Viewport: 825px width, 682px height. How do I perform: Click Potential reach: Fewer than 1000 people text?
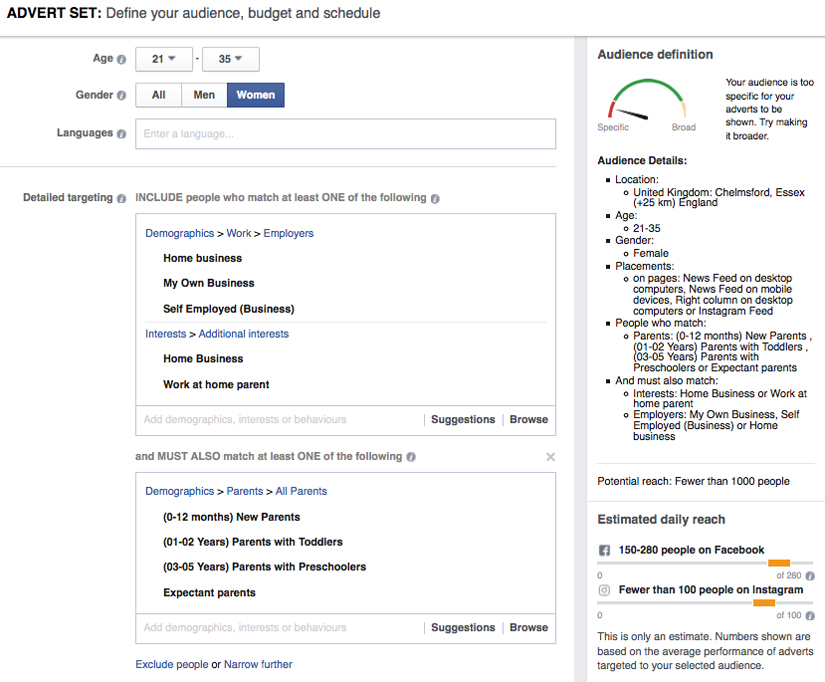pos(693,481)
